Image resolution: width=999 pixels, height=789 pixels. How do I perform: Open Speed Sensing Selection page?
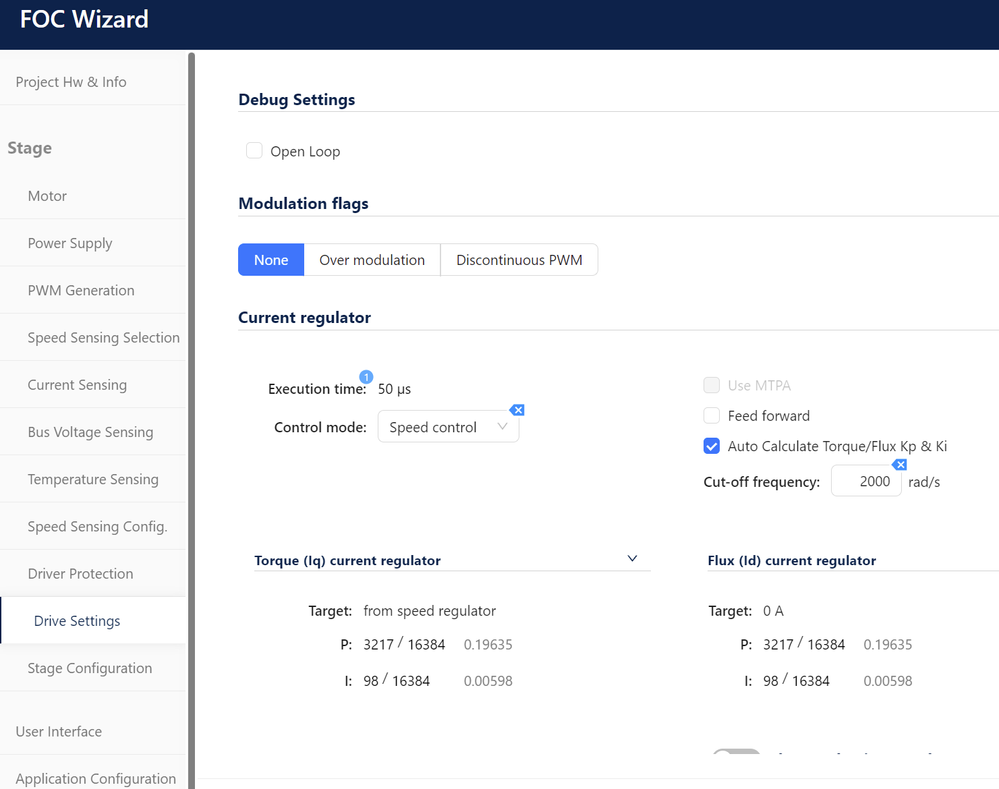pyautogui.click(x=103, y=337)
